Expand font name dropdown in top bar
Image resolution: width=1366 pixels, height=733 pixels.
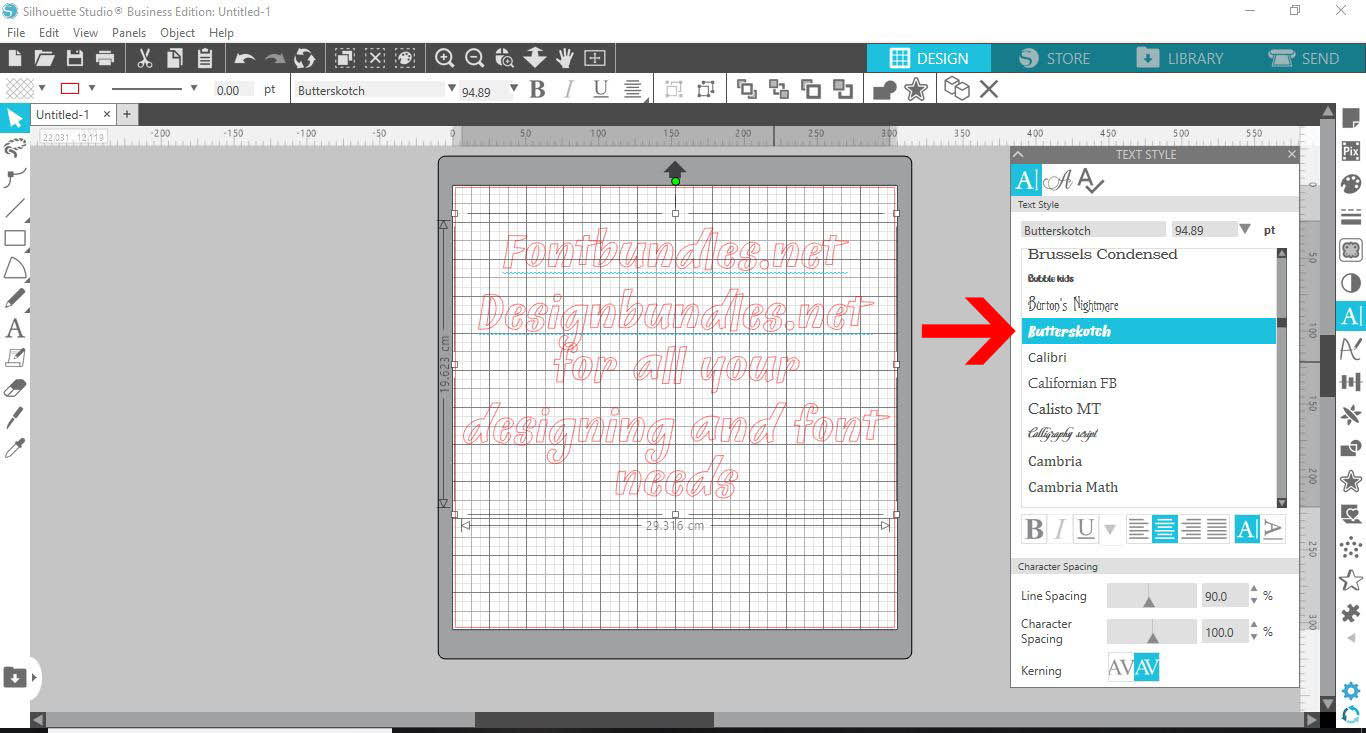click(451, 89)
